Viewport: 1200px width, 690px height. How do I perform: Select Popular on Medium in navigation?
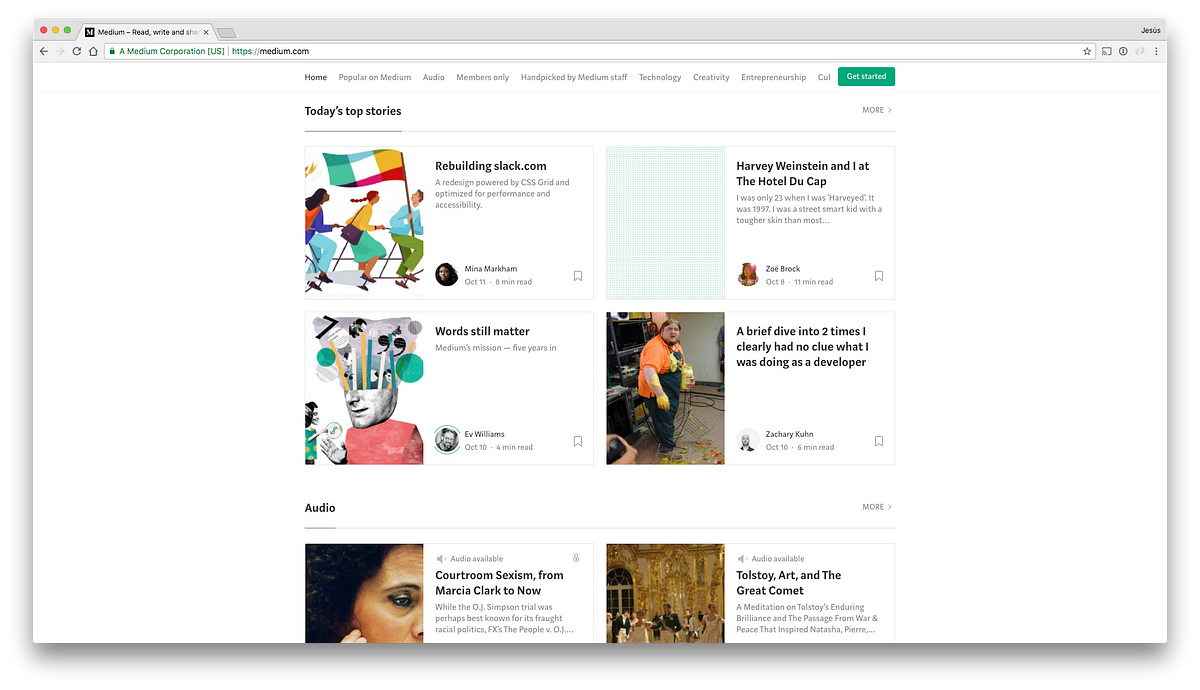(x=375, y=77)
